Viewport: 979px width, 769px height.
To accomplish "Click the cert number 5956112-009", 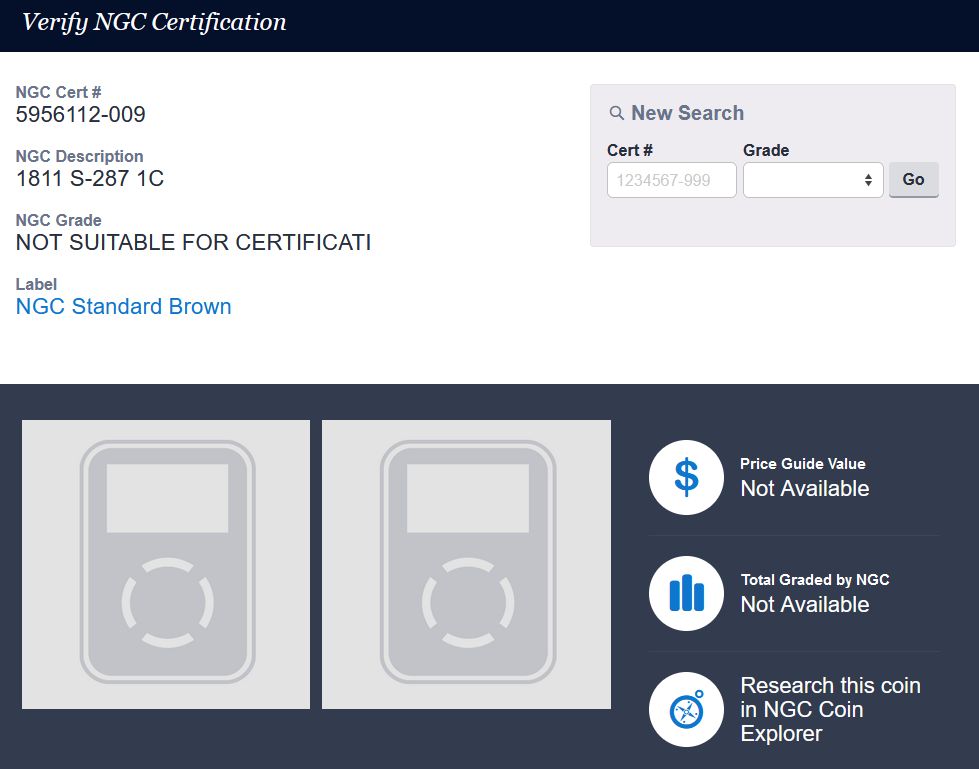I will [81, 114].
